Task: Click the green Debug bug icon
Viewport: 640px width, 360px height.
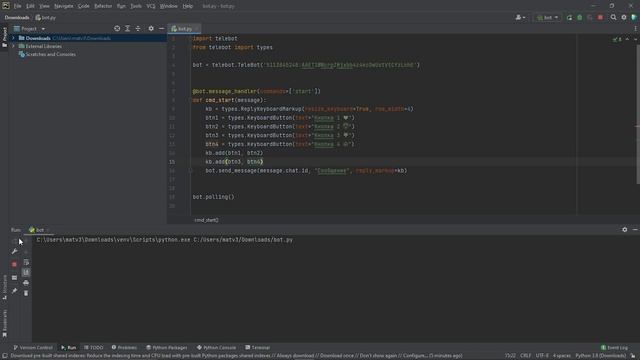Action: (580, 18)
